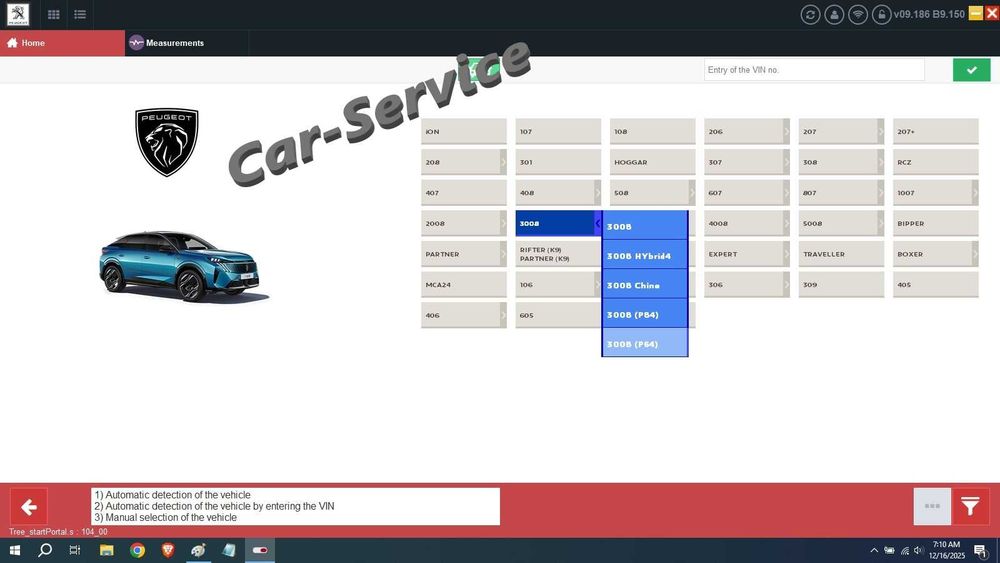The width and height of the screenshot is (1000, 563).
Task: Open the user profile icon
Action: [834, 15]
